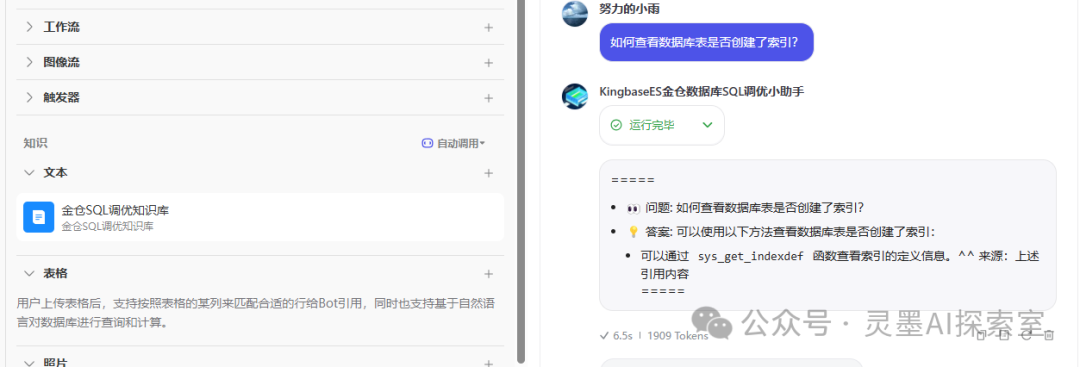Click the 1909 Tokens usage label
The image size is (1080, 367).
(678, 336)
